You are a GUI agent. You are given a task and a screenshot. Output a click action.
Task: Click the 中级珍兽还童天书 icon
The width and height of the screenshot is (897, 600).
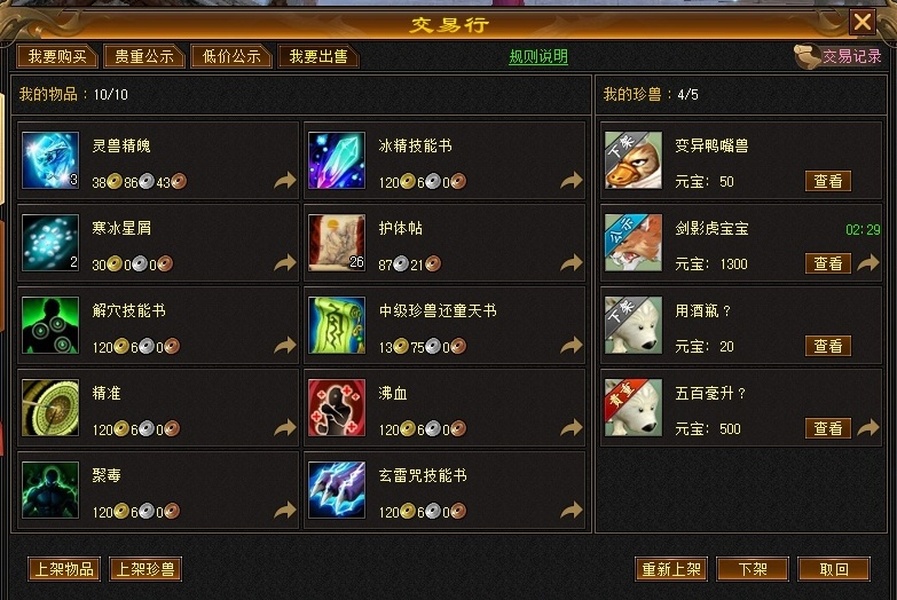pos(336,325)
